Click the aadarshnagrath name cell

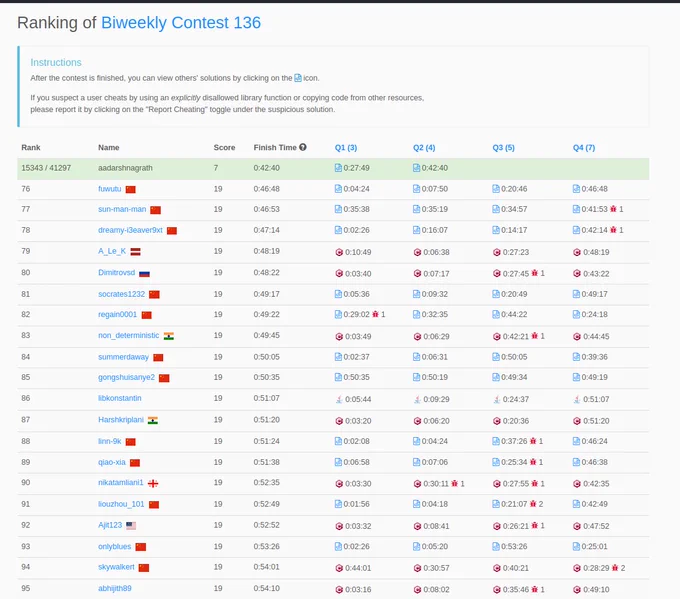125,168
